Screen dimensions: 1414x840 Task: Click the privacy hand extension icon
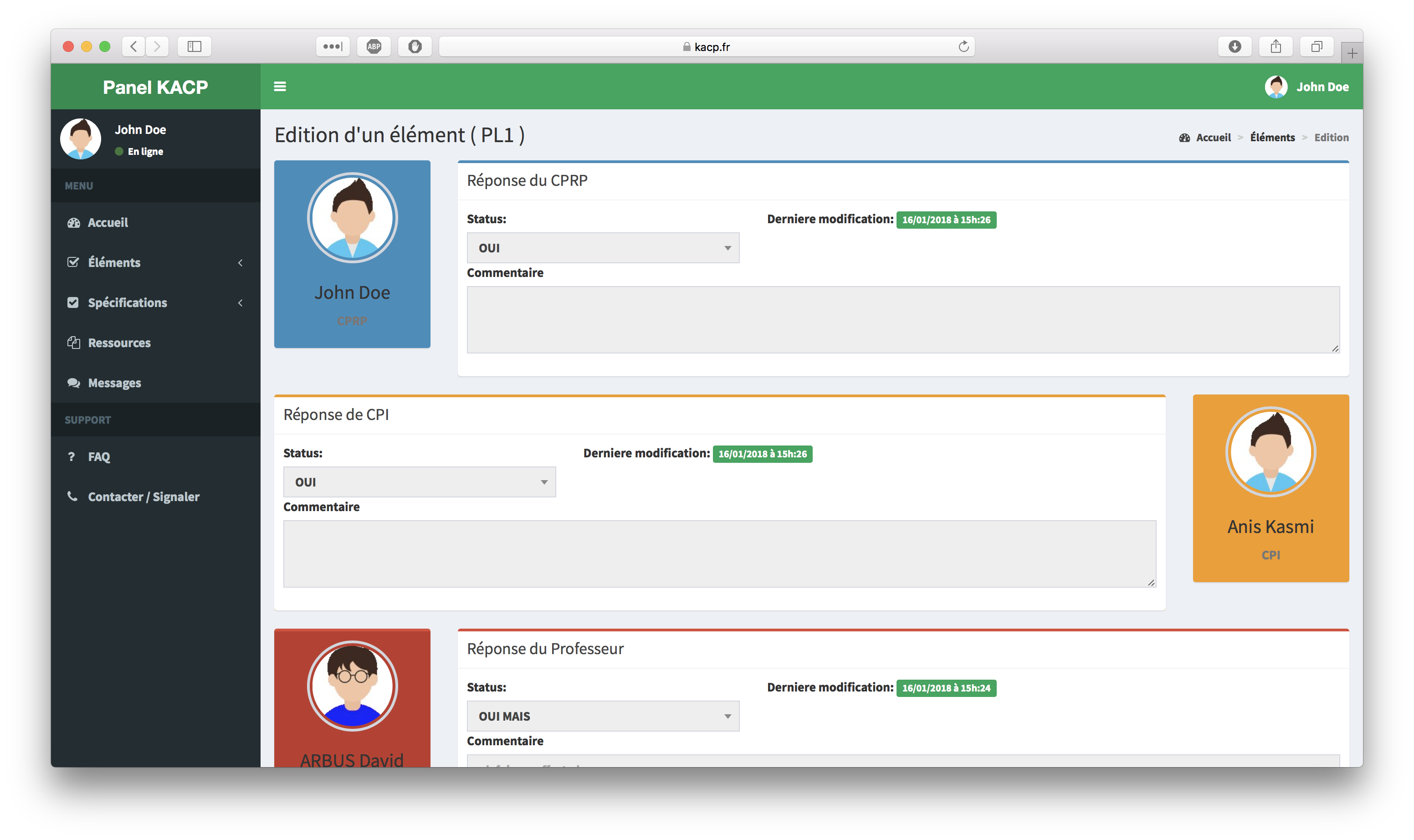coord(415,46)
